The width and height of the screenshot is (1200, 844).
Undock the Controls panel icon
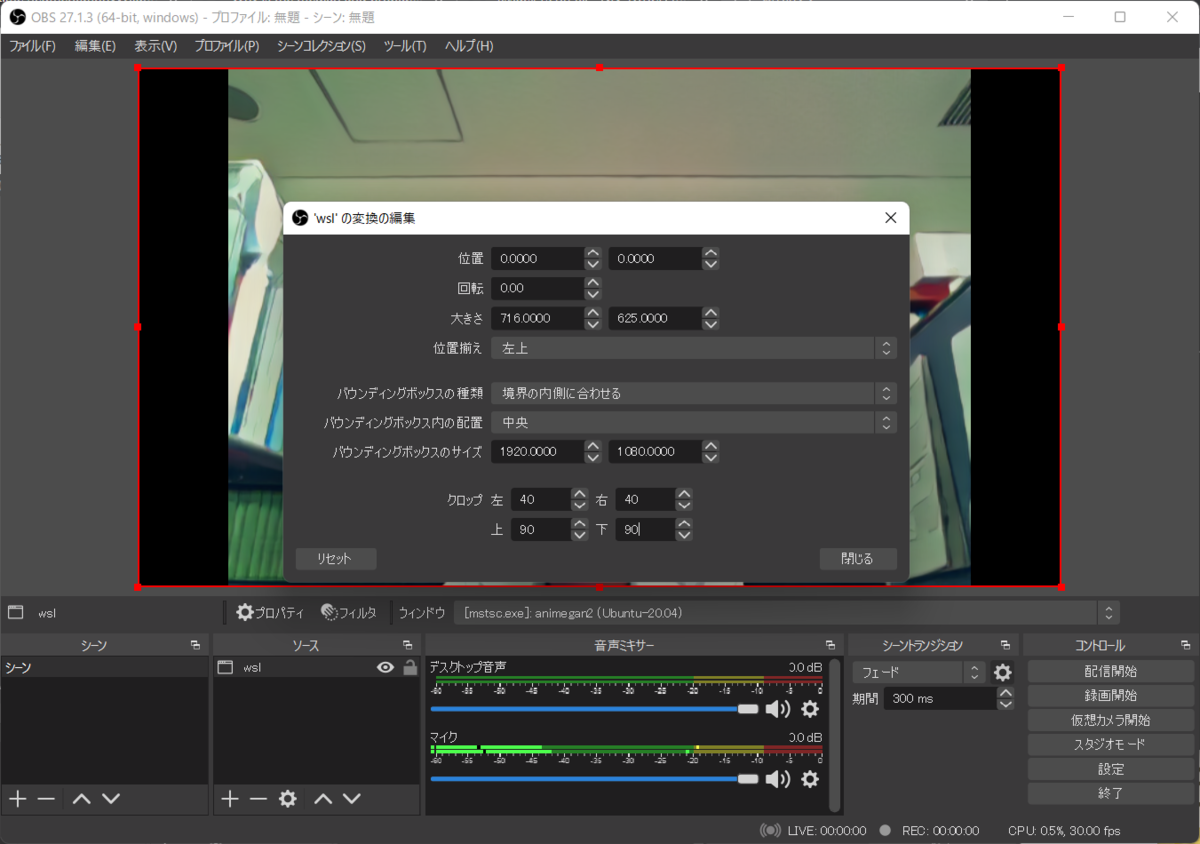pos(1185,646)
